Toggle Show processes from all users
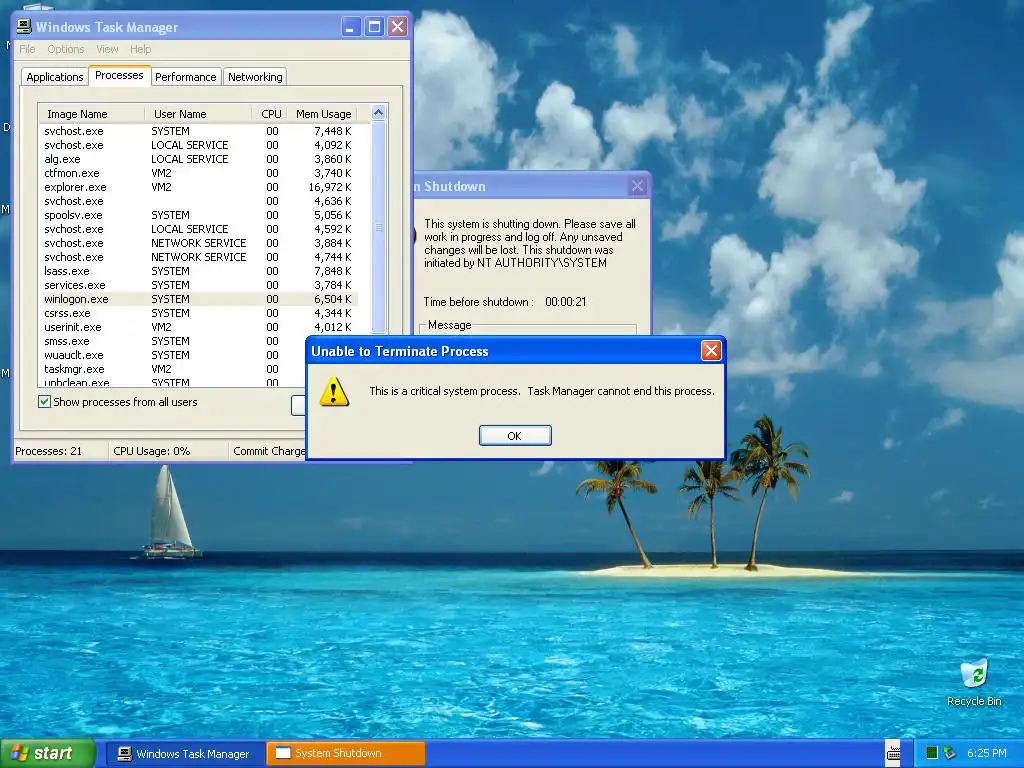1024x768 pixels. pos(44,402)
